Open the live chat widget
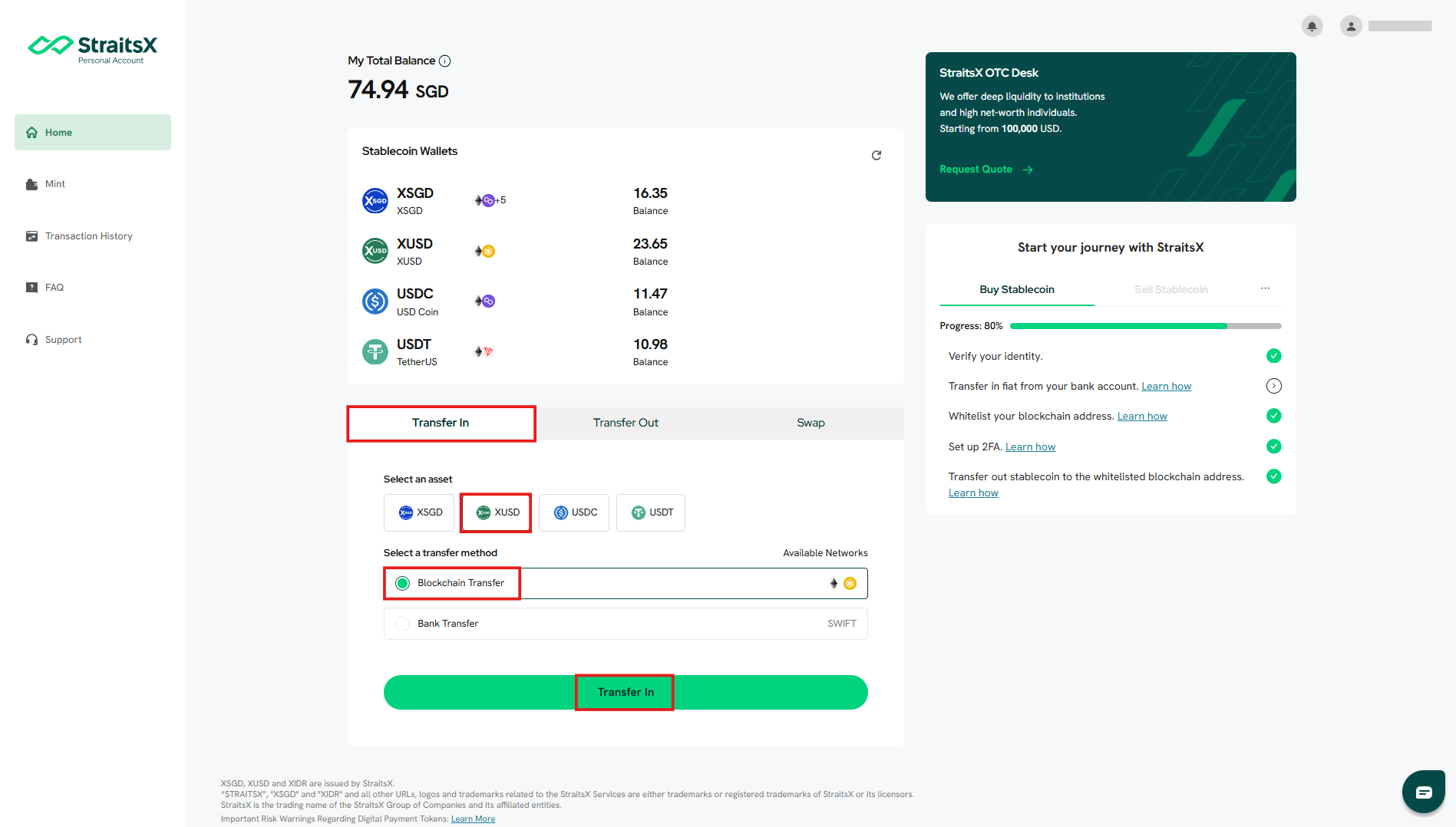 click(x=1424, y=792)
